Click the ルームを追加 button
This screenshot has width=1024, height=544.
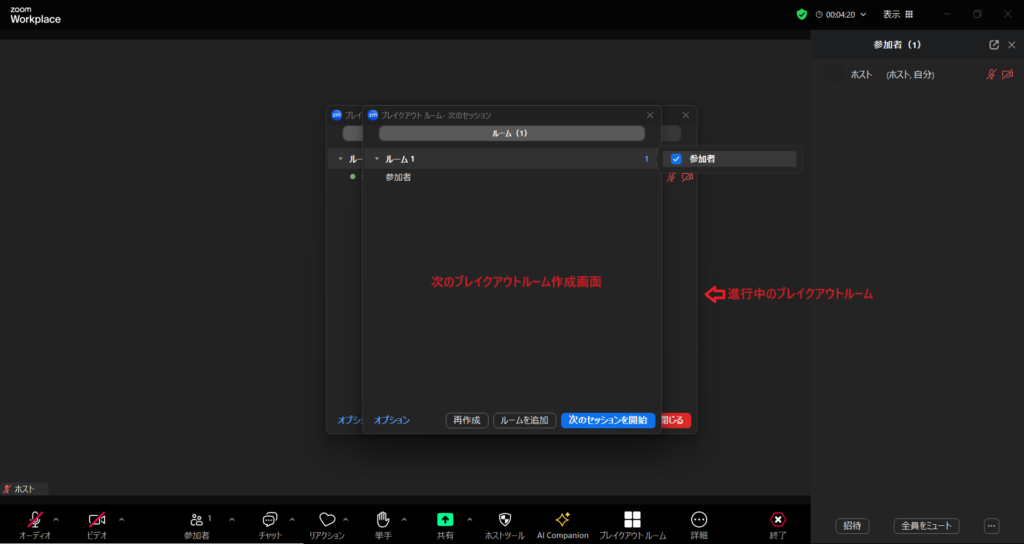pos(524,421)
